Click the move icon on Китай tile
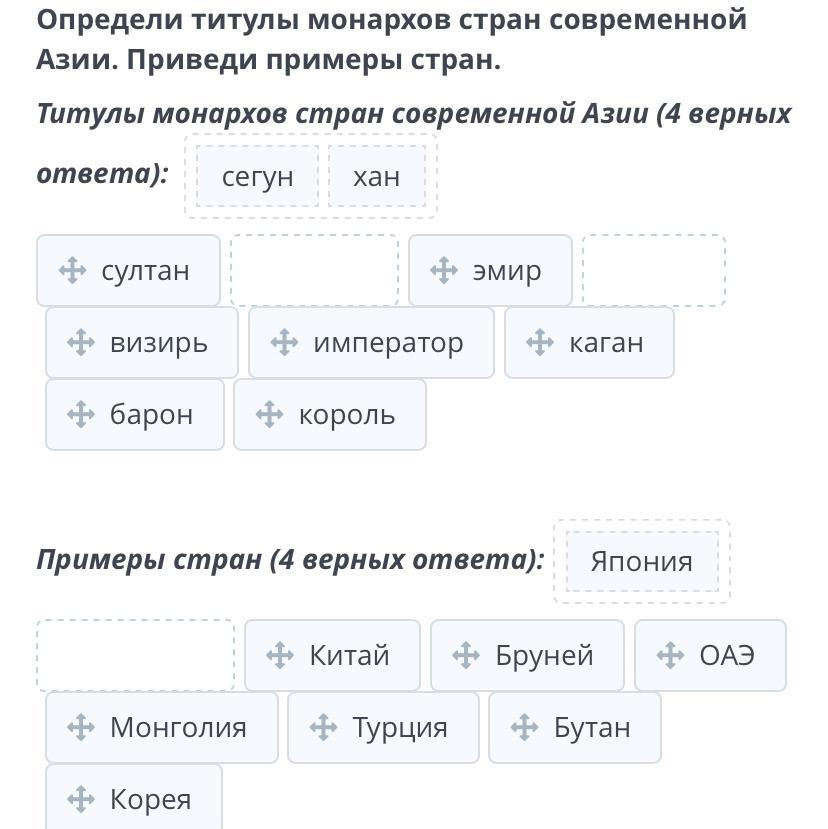828x829 pixels. tap(280, 656)
